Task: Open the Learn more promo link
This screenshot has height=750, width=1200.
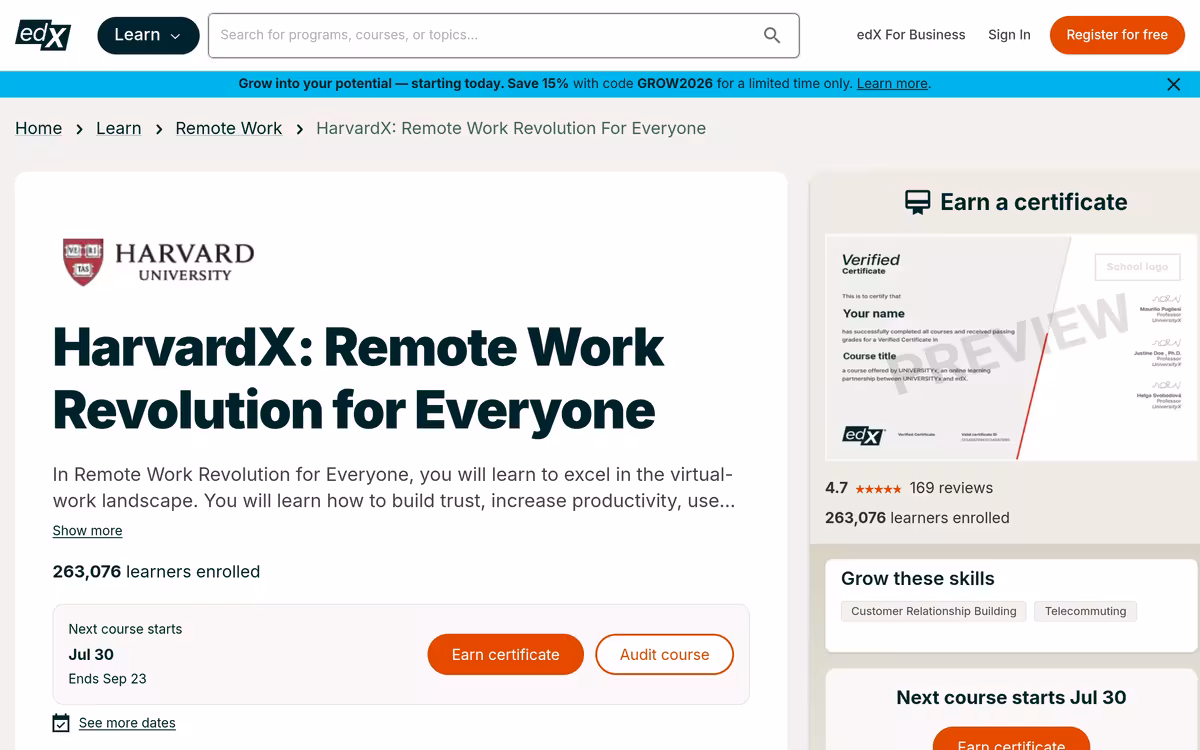Action: tap(892, 84)
